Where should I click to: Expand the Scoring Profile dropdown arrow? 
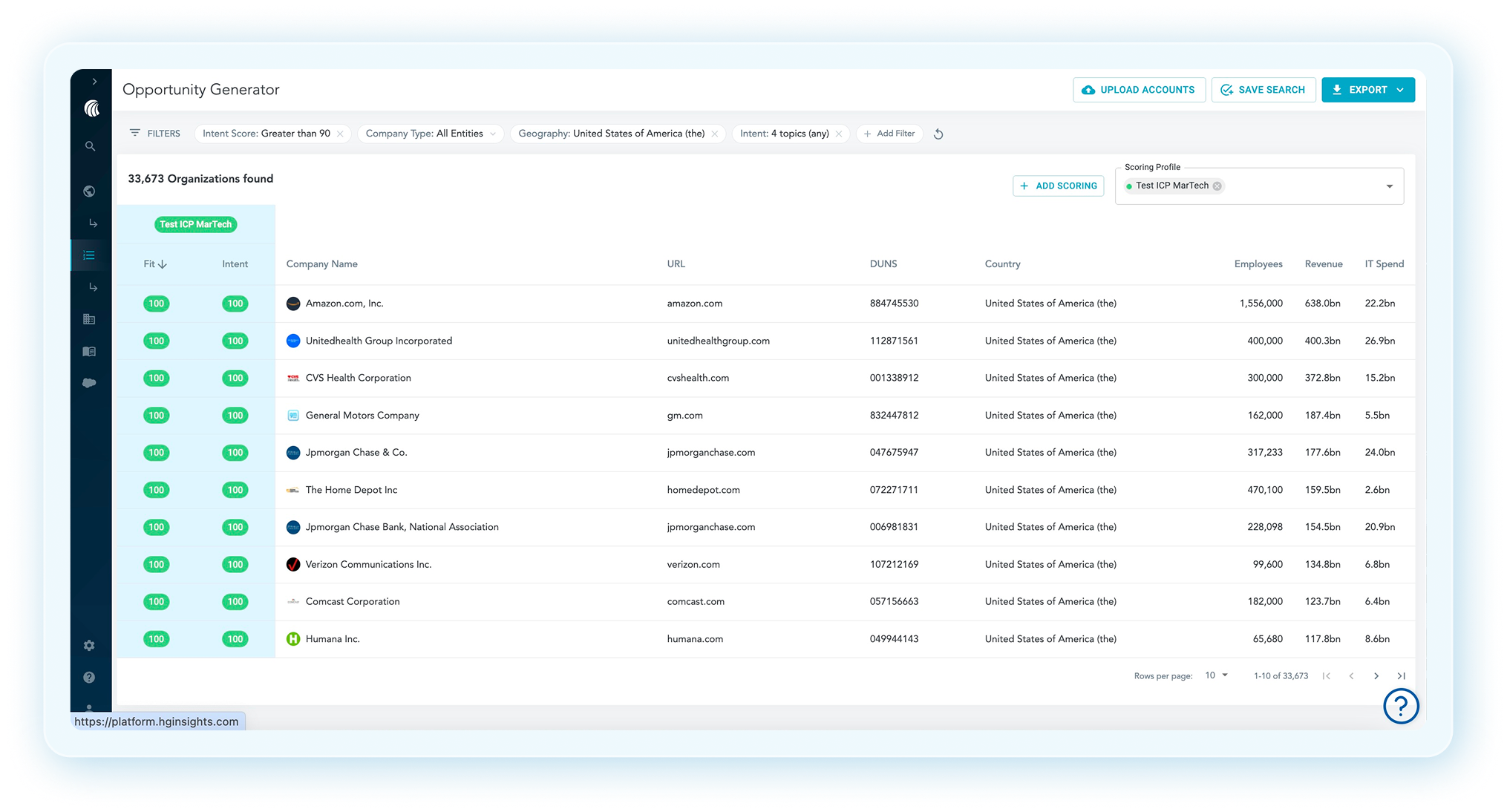point(1390,186)
